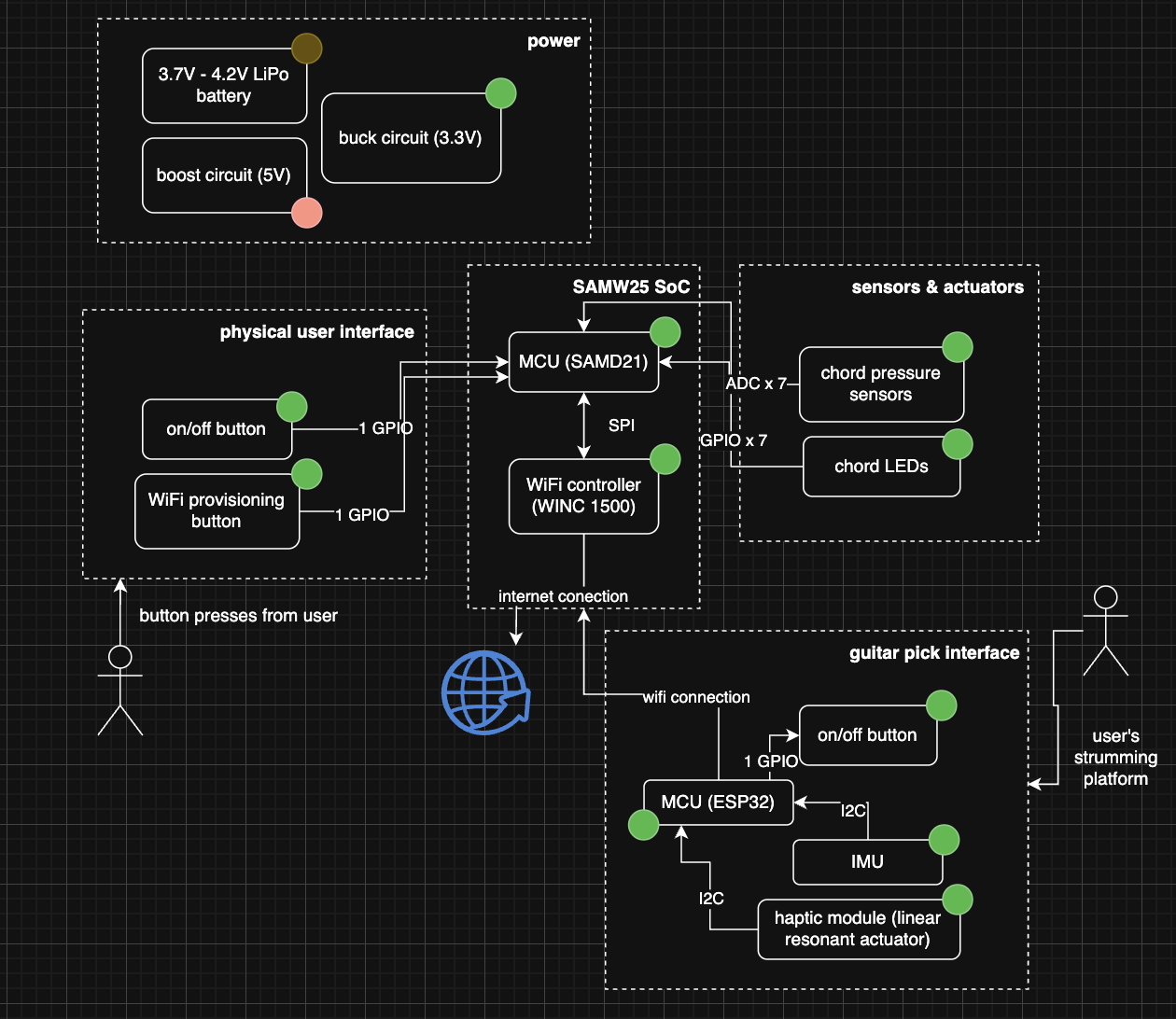Toggle the green dot on WiFi provisioning button
Screen dimensions: 1176x1019
point(307,474)
